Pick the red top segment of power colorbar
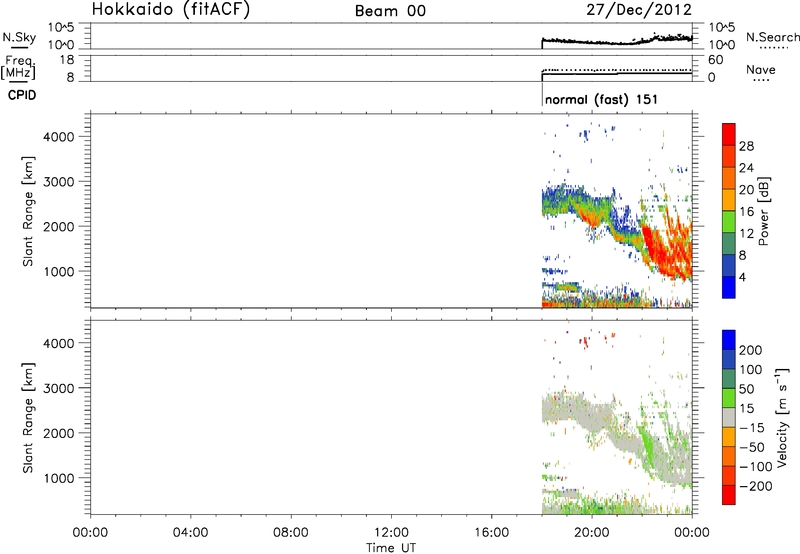Image resolution: width=800 pixels, height=554 pixels. pyautogui.click(x=729, y=134)
